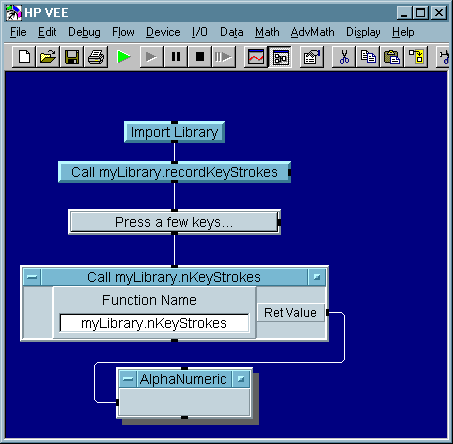The image size is (453, 444).
Task: Save the program using the floppy disk icon
Action: coord(72,57)
